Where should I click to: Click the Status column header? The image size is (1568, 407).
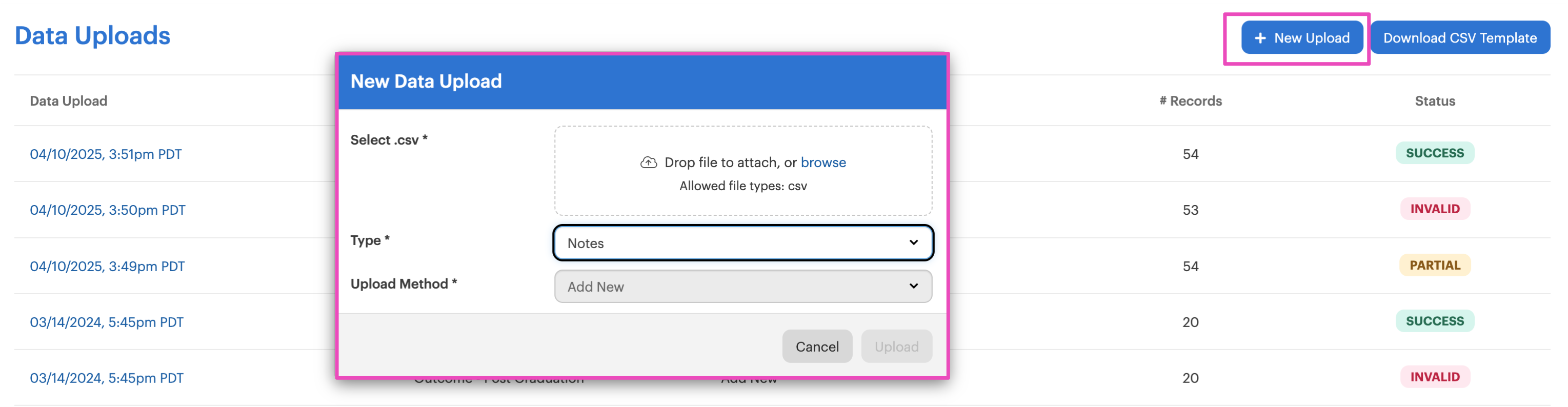click(x=1435, y=101)
